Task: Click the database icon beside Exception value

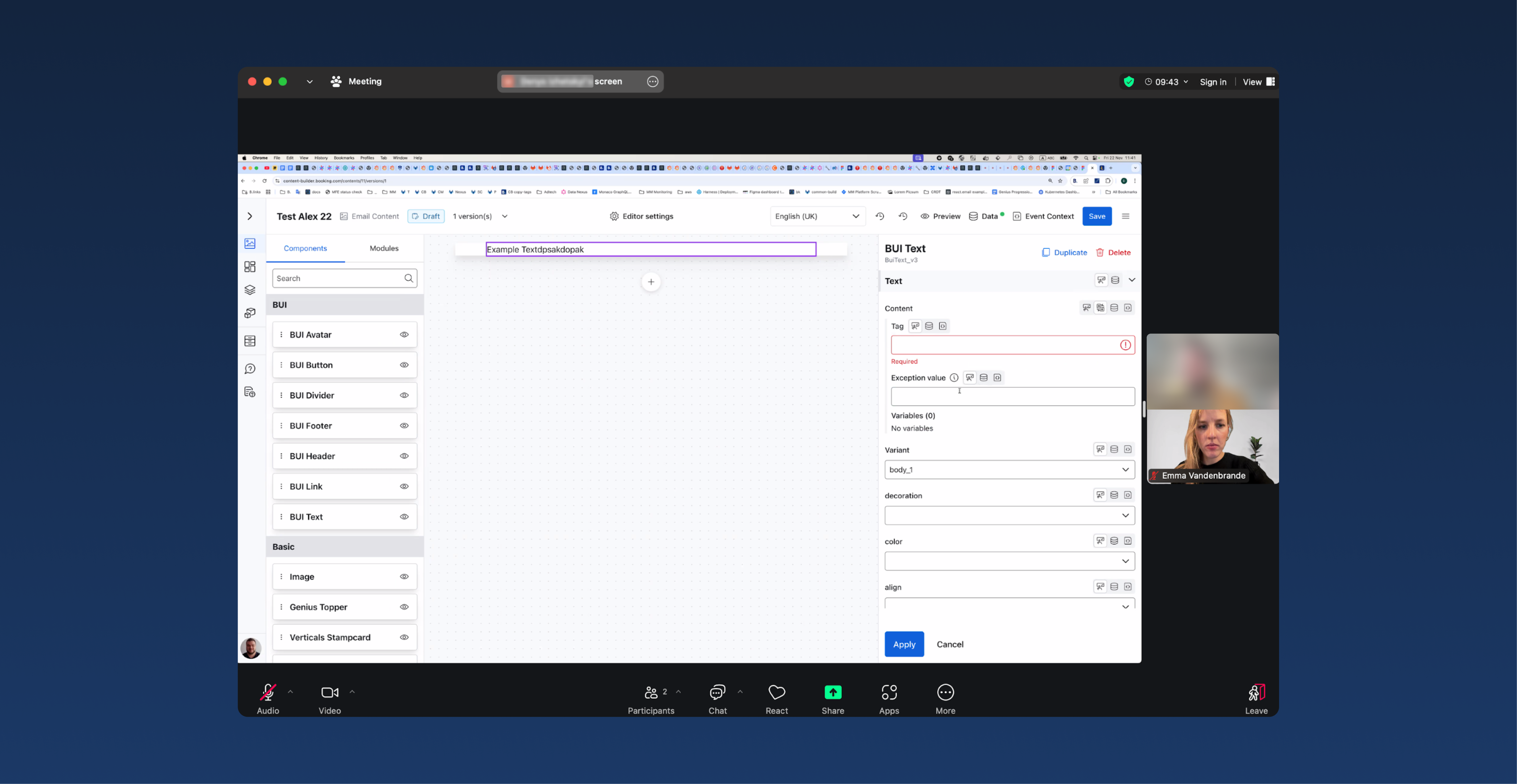Action: point(984,378)
